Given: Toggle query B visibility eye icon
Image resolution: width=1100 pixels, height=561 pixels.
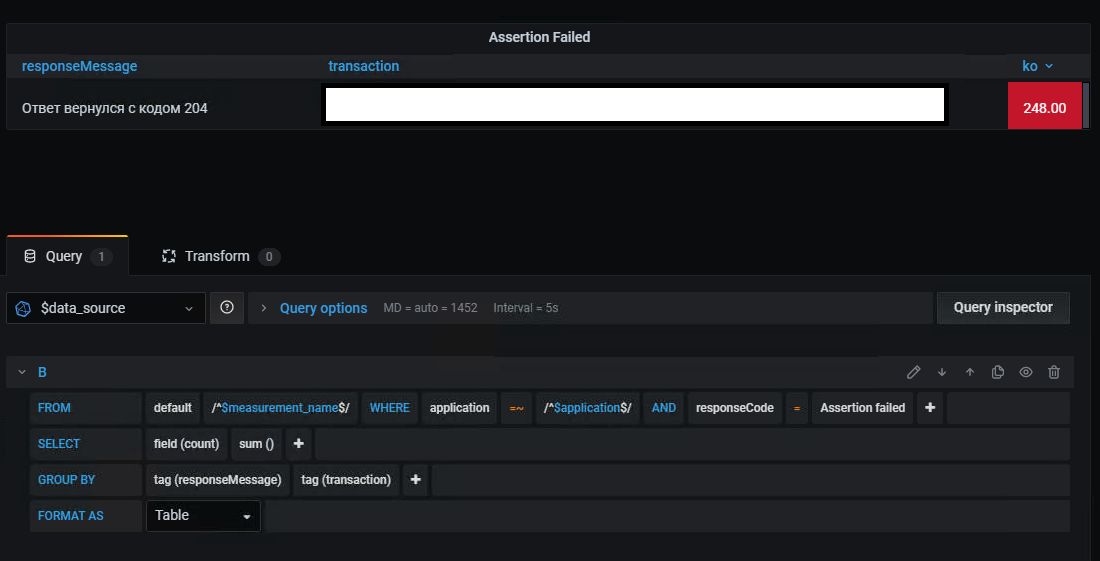Looking at the screenshot, I should click(x=1026, y=372).
